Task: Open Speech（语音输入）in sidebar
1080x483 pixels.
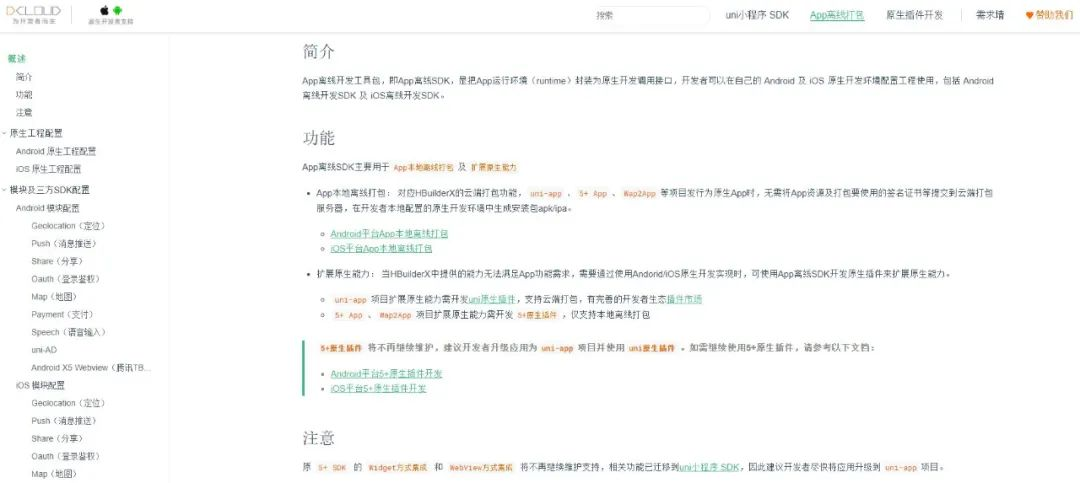Action: [x=68, y=333]
